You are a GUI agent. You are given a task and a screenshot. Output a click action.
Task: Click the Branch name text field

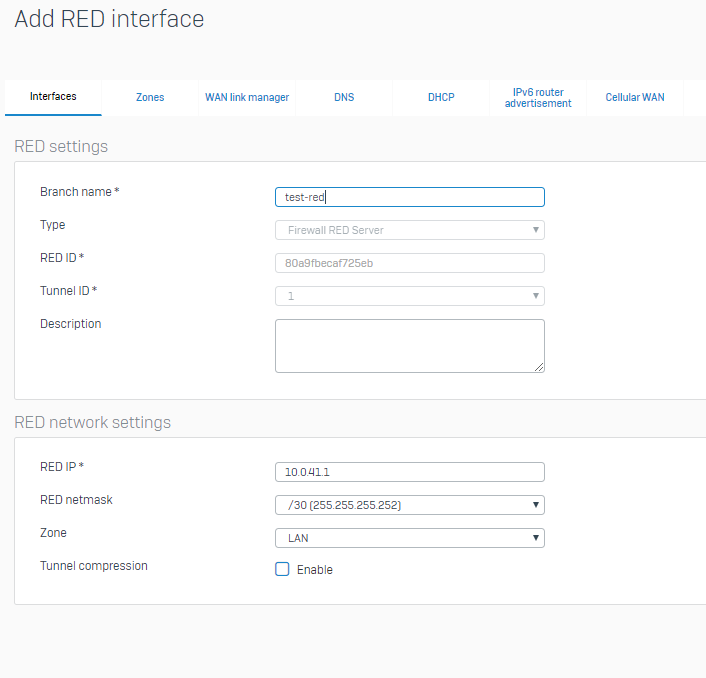click(x=409, y=197)
